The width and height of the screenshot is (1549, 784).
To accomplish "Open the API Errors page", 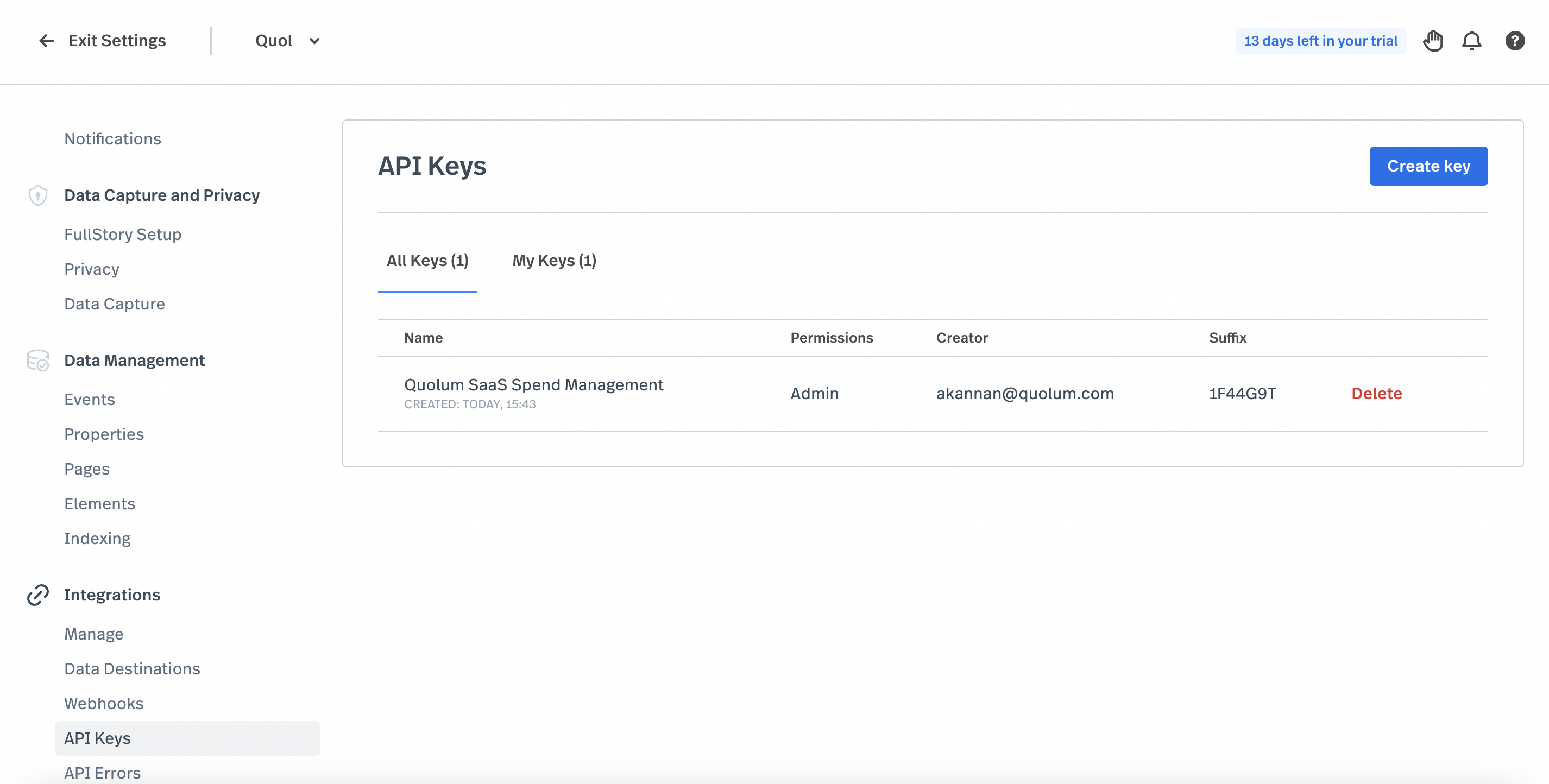I will tap(102, 773).
